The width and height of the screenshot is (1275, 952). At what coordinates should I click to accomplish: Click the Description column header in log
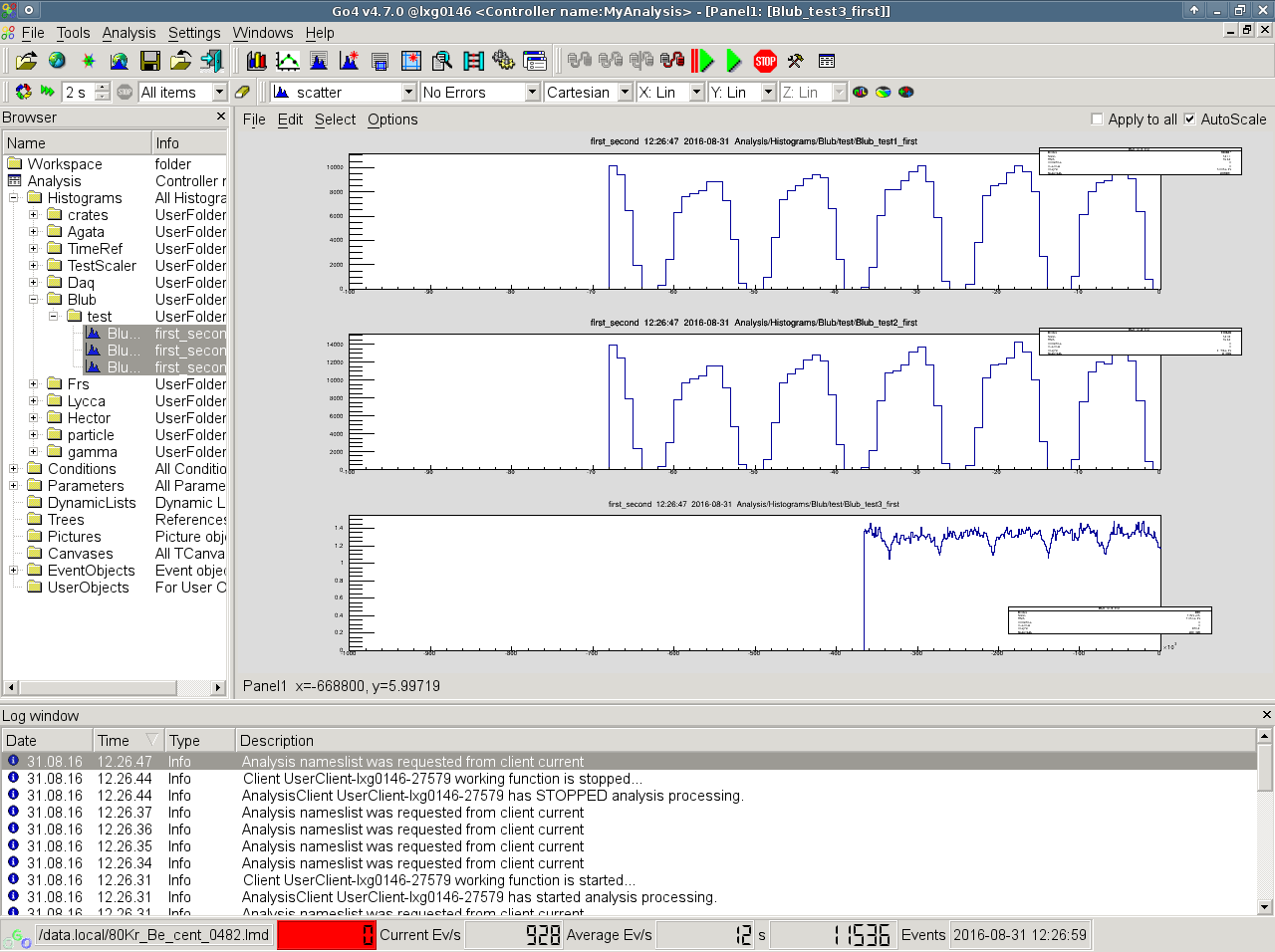(x=277, y=741)
